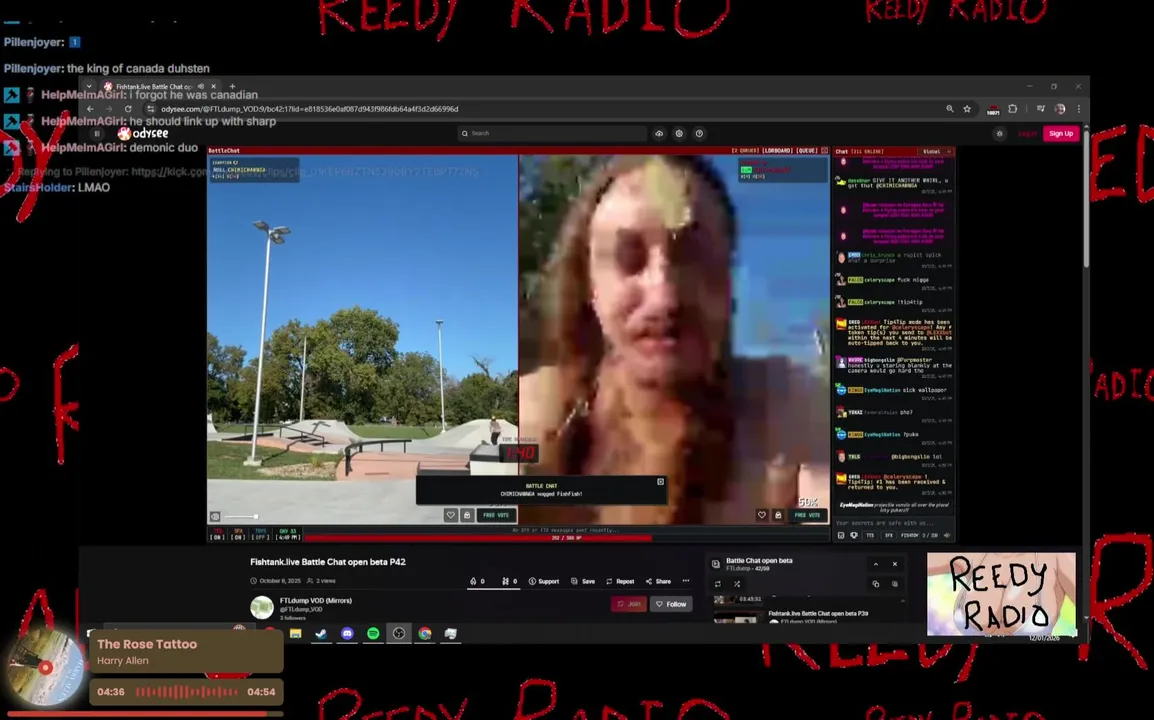Like the left stream with heart icon
The height and width of the screenshot is (720, 1154).
pos(450,515)
